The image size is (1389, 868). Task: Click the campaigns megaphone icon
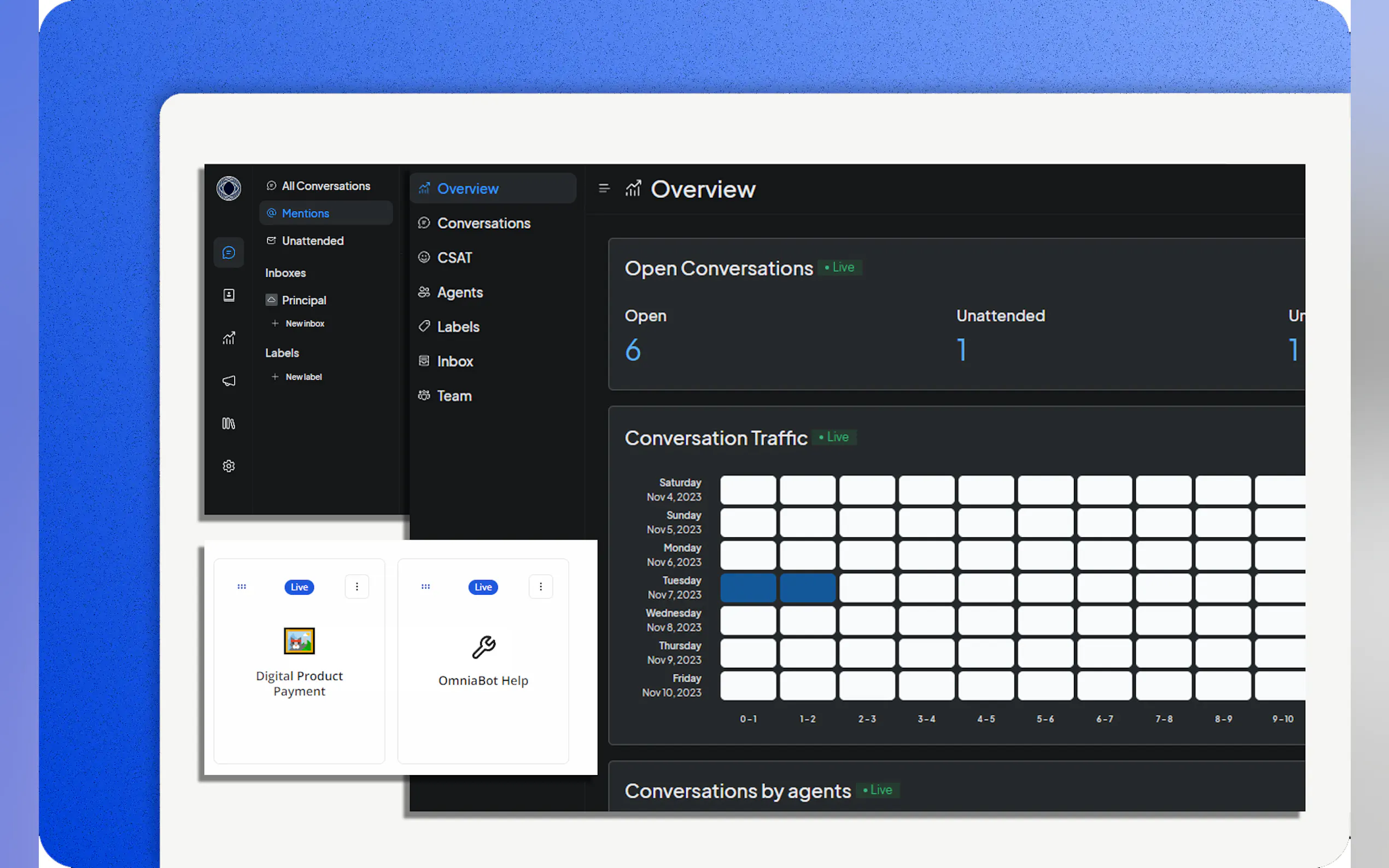(229, 380)
